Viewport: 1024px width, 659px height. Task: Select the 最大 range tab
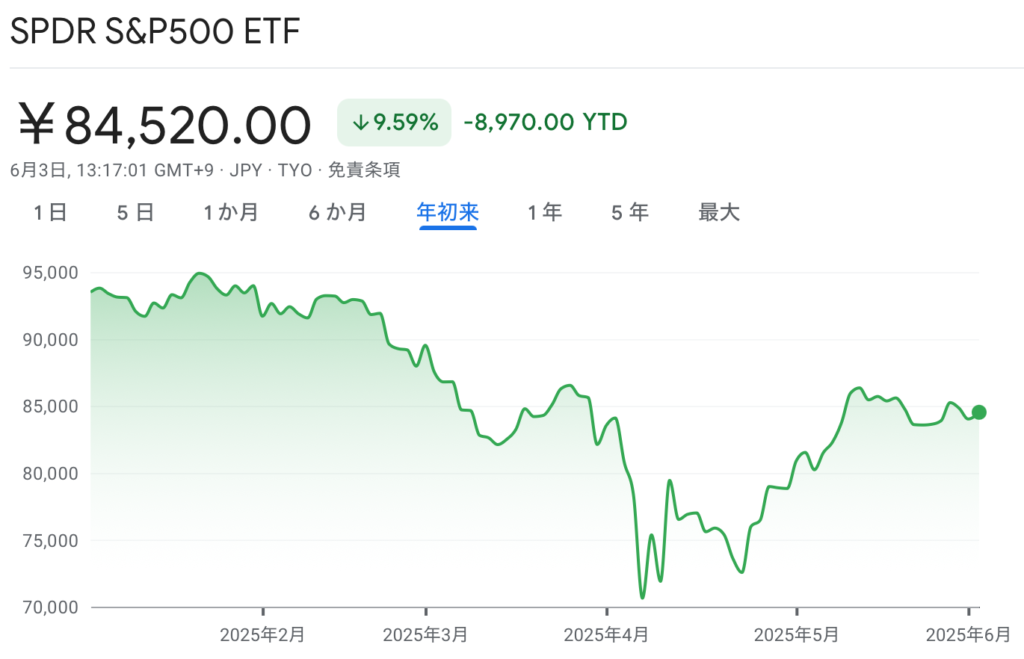pos(719,212)
